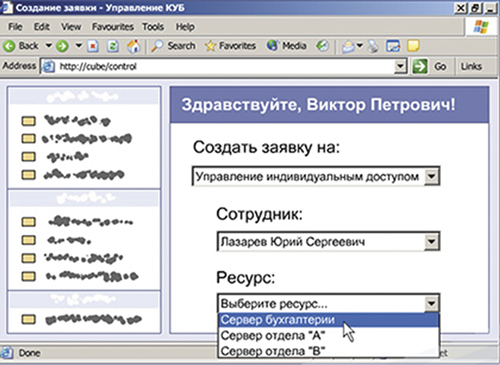Select 'Сервер бухгалтерии' from the list
Viewport: 500px width, 365px height.
tap(328, 320)
